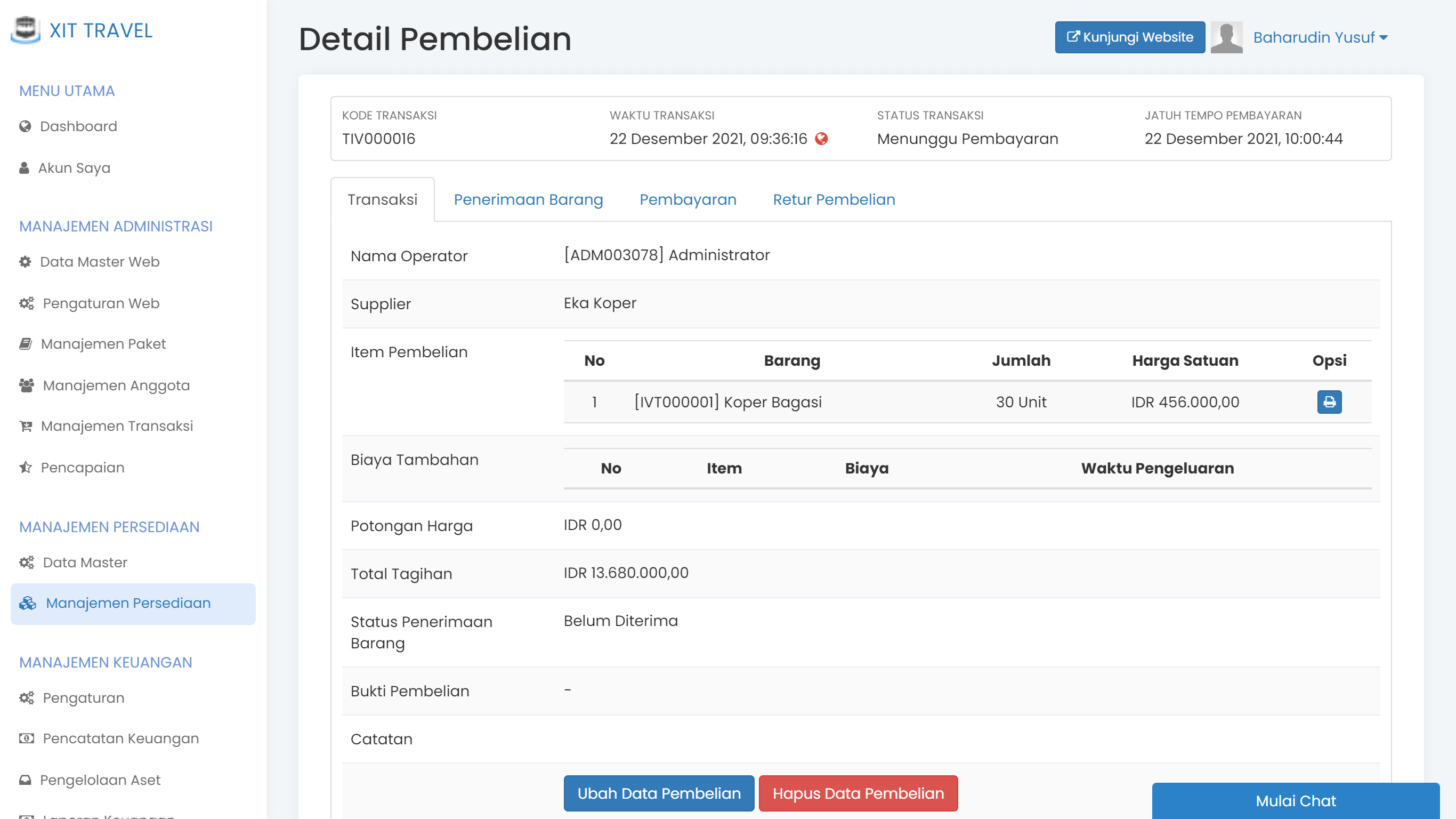Click the red globe icon beside transaction time
The image size is (1456, 819).
pyautogui.click(x=821, y=139)
